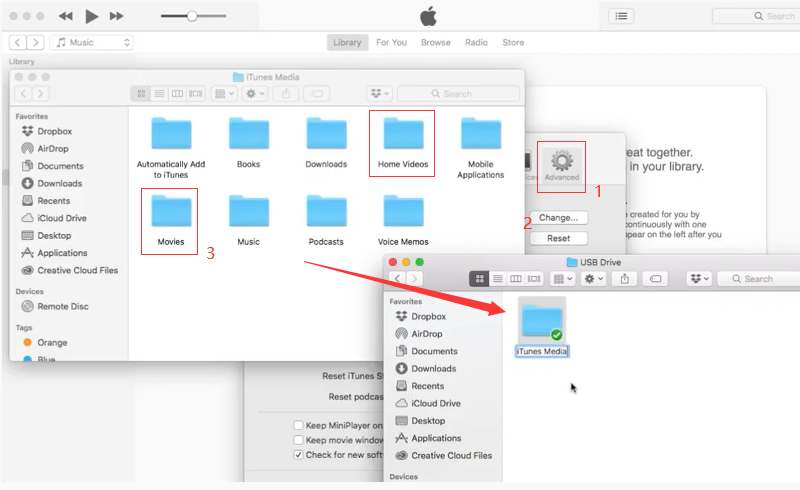The image size is (800, 490).
Task: Click the iTunes search field
Action: coord(756,16)
